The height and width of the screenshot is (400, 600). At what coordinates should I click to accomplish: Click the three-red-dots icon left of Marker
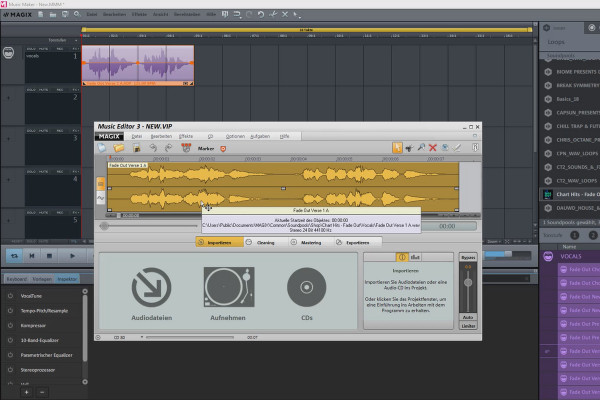(186, 148)
